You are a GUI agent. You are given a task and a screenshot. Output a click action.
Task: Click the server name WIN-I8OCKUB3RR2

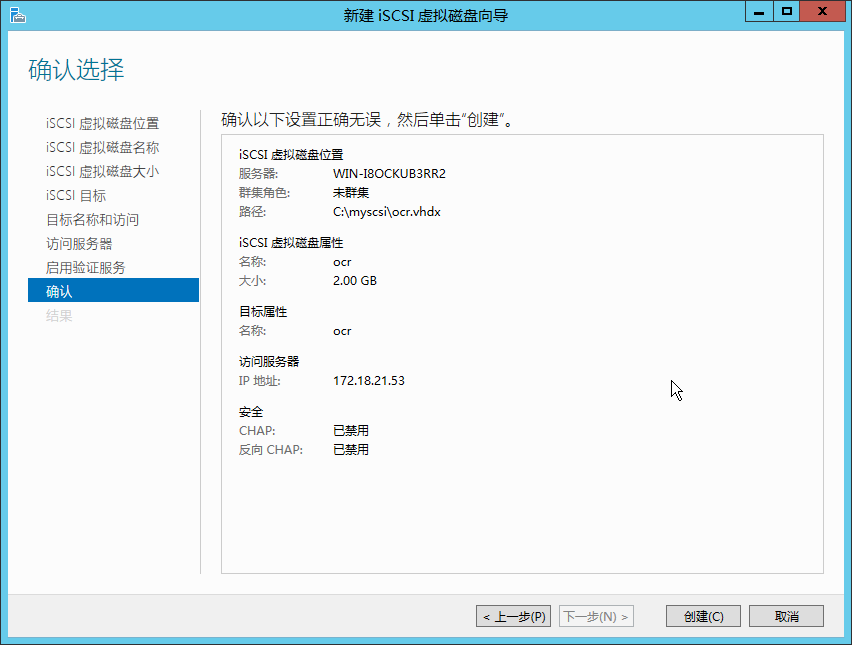[x=389, y=173]
